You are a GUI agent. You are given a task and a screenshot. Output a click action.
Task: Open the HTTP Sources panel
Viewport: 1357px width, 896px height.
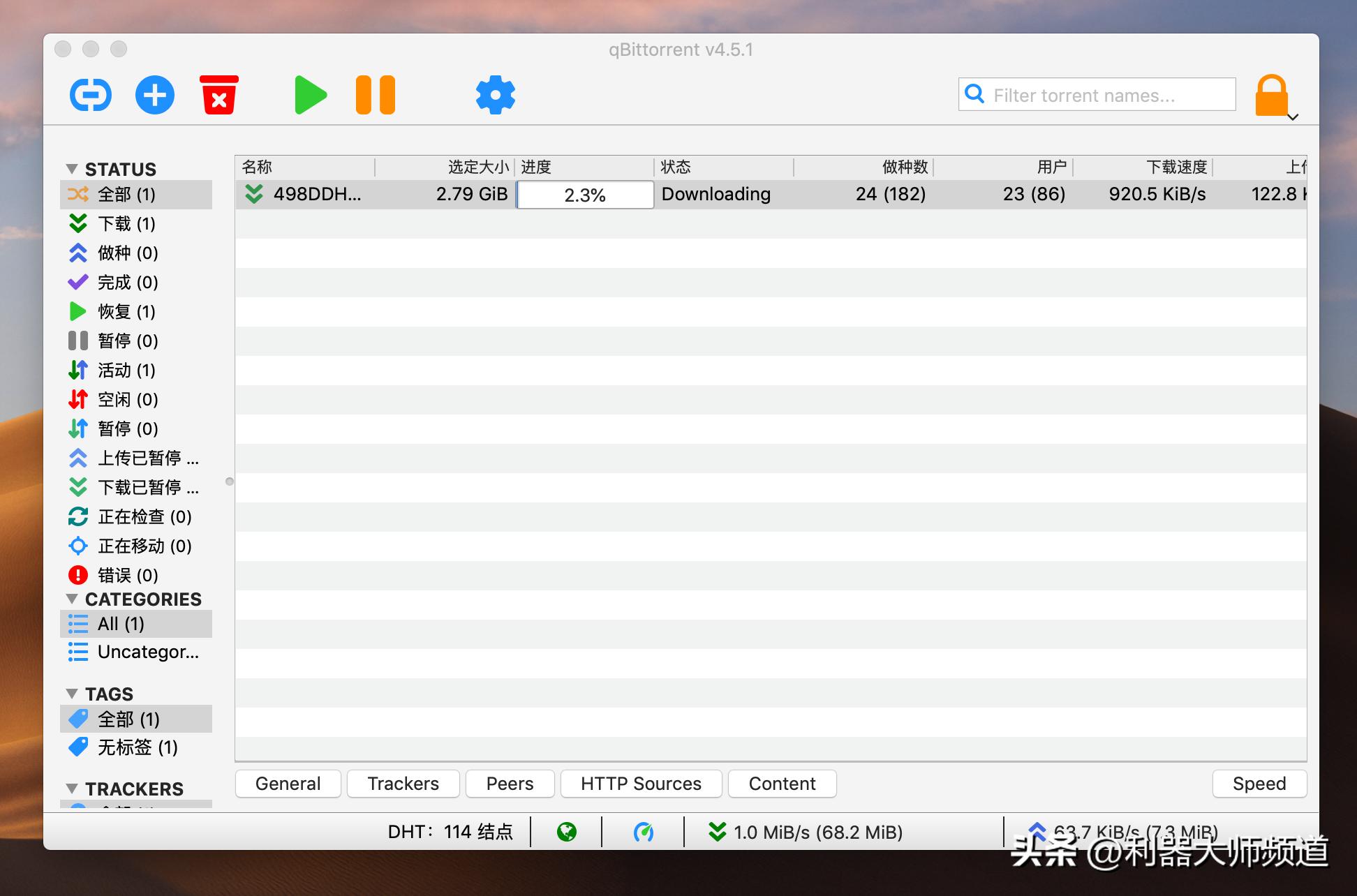(x=640, y=783)
